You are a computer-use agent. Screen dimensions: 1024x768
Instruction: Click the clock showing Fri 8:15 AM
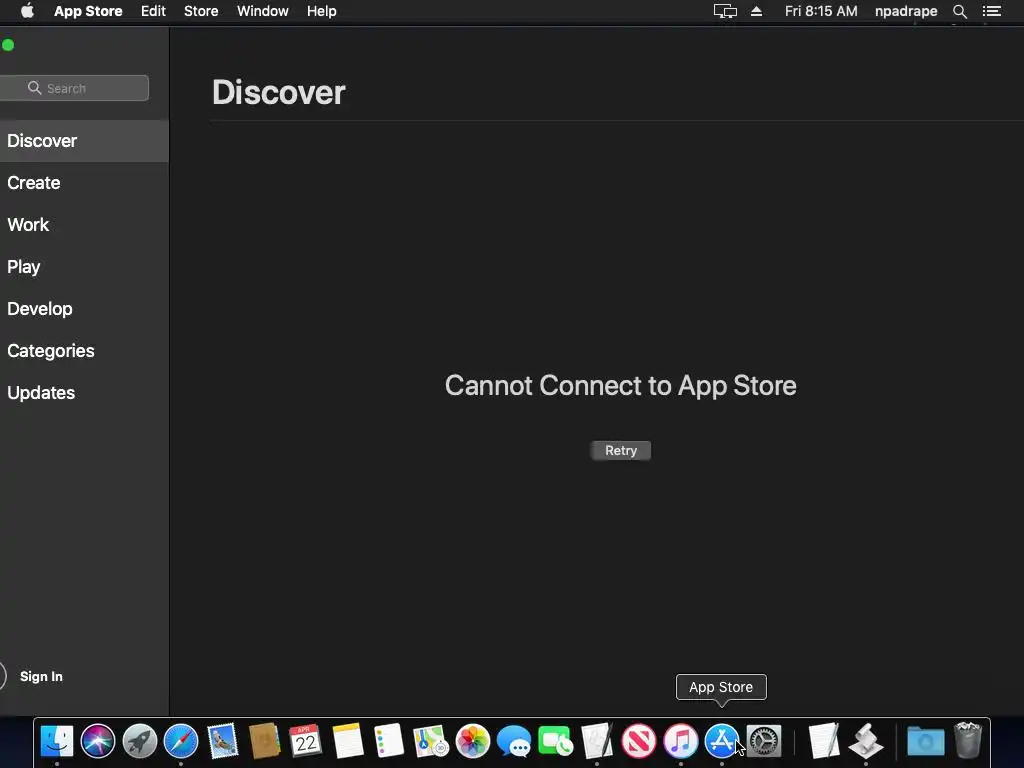(x=821, y=11)
